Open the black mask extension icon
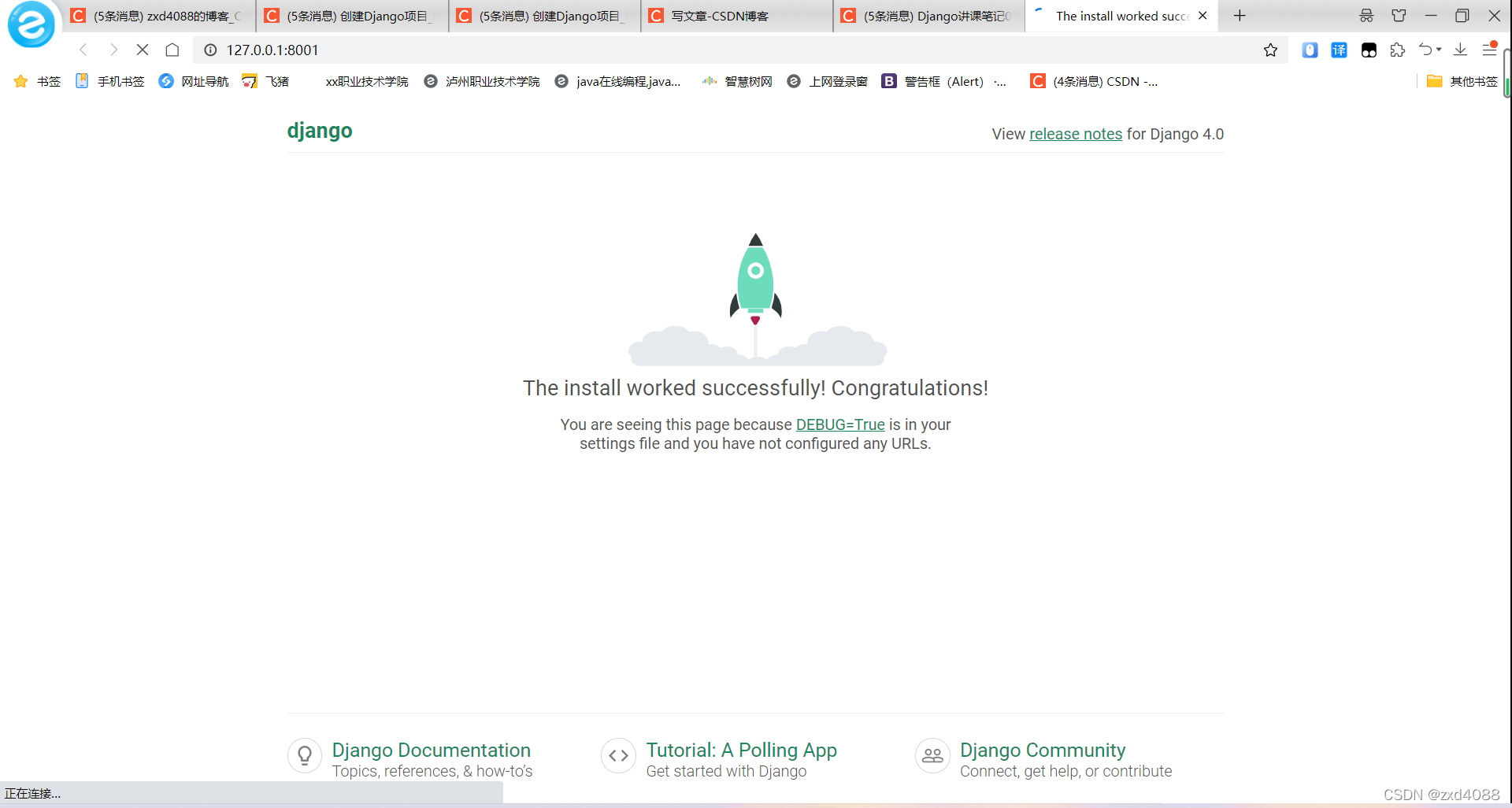Viewport: 1512px width, 808px height. coord(1369,50)
